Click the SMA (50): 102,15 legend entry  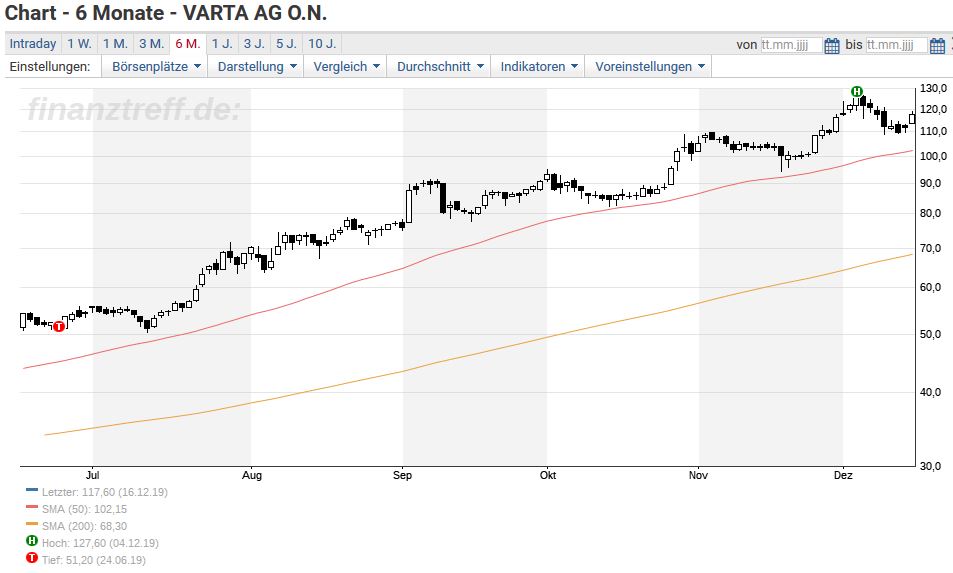pyautogui.click(x=84, y=509)
